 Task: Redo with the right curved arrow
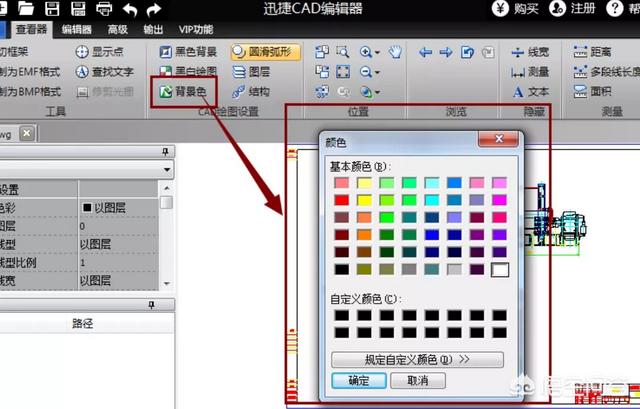[x=154, y=9]
